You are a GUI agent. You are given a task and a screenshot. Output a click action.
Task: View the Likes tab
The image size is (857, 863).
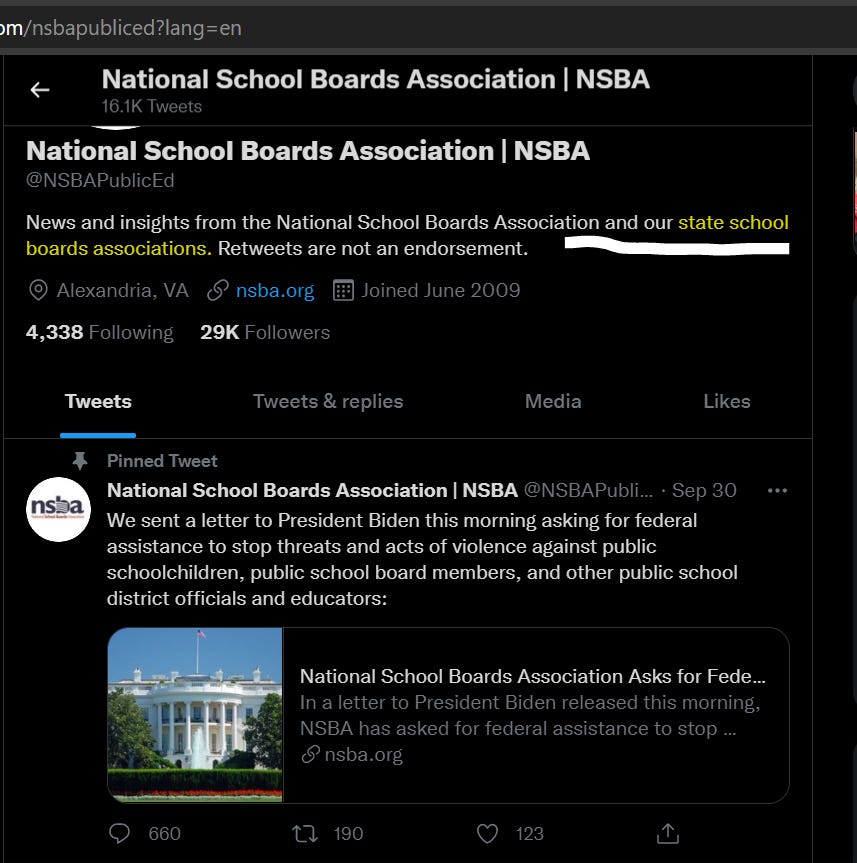click(x=727, y=402)
